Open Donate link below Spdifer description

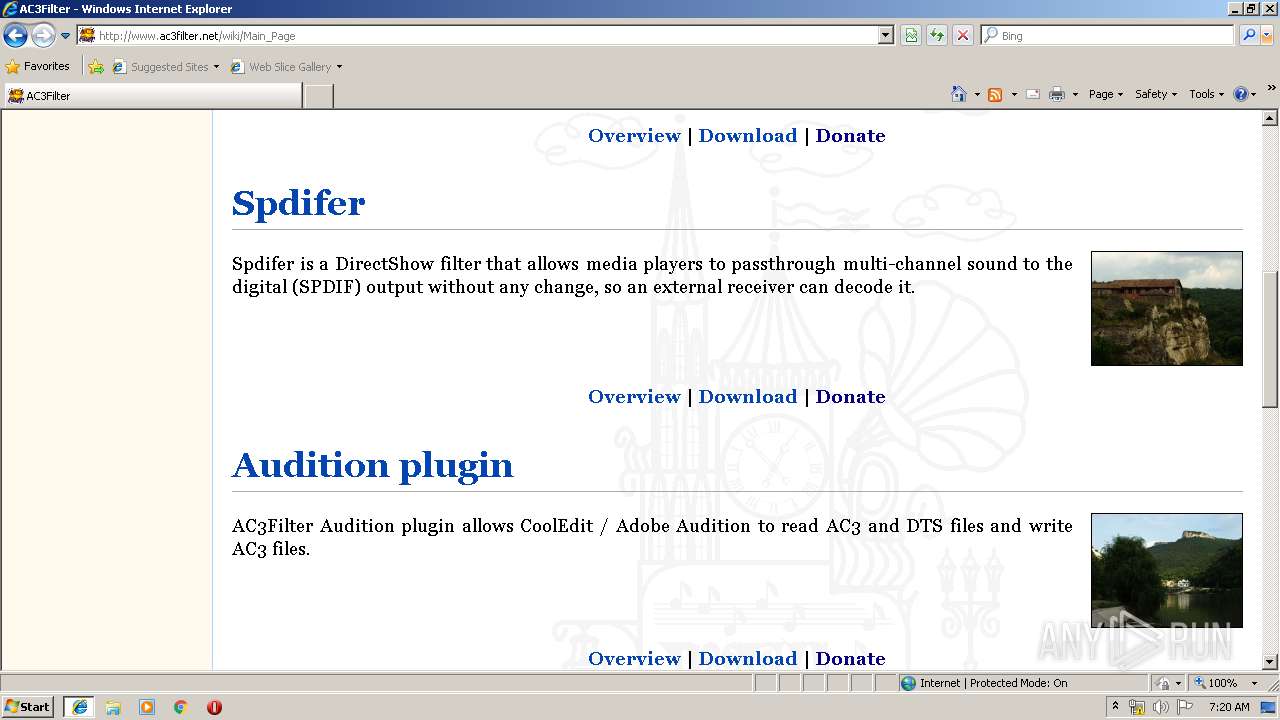tap(850, 397)
